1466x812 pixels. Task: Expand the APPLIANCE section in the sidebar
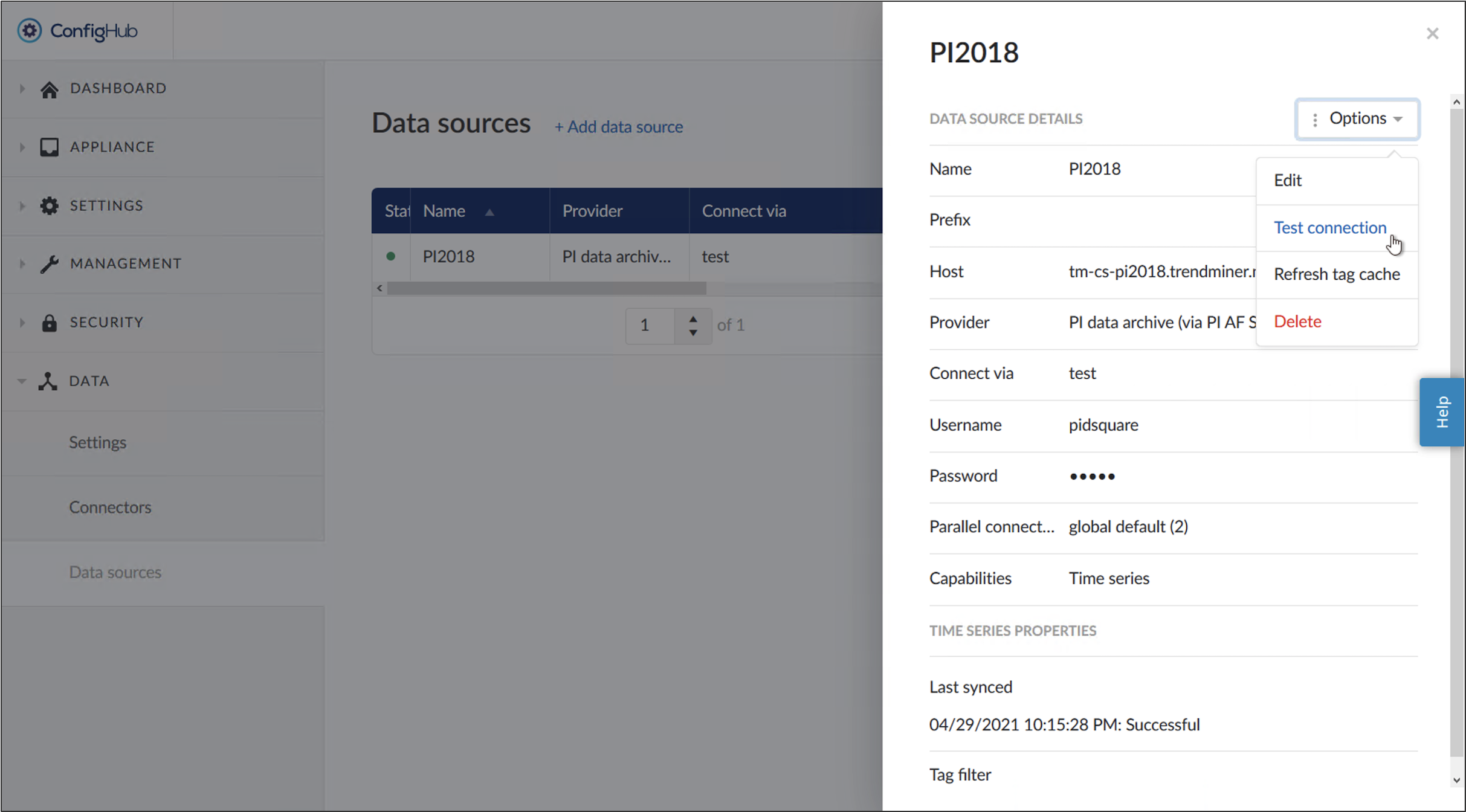[x=22, y=146]
